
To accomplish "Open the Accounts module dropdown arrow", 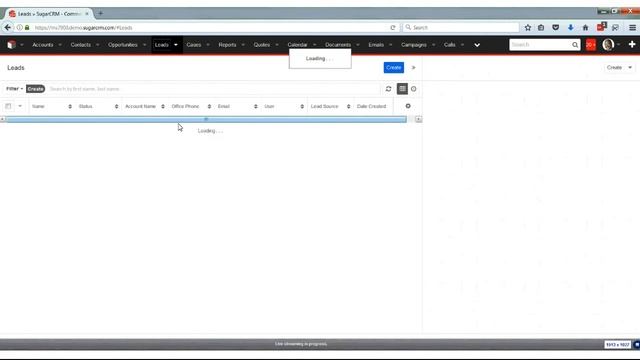I will coord(60,45).
